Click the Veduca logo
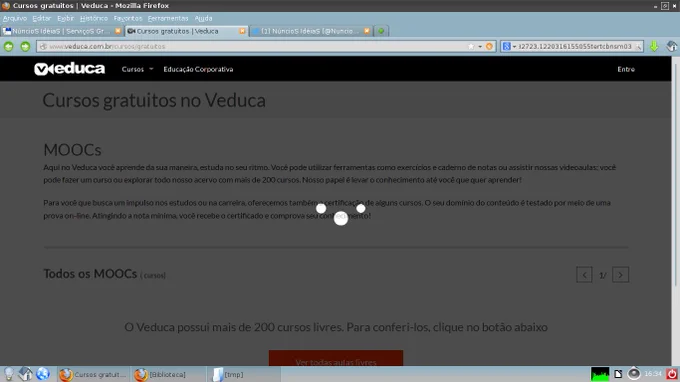This screenshot has height=382, width=680. (x=69, y=69)
